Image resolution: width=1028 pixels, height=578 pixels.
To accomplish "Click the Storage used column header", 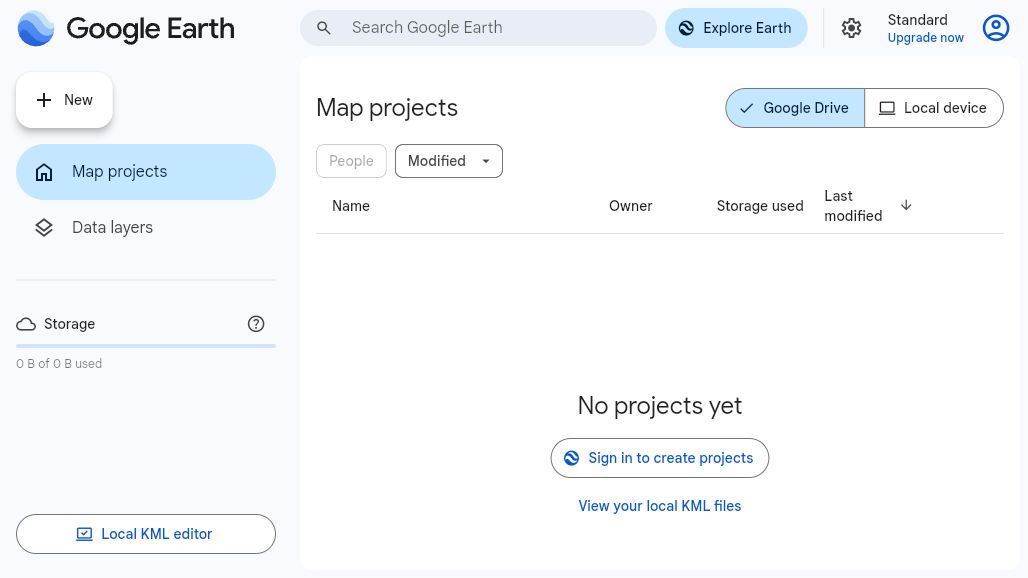I will 760,206.
